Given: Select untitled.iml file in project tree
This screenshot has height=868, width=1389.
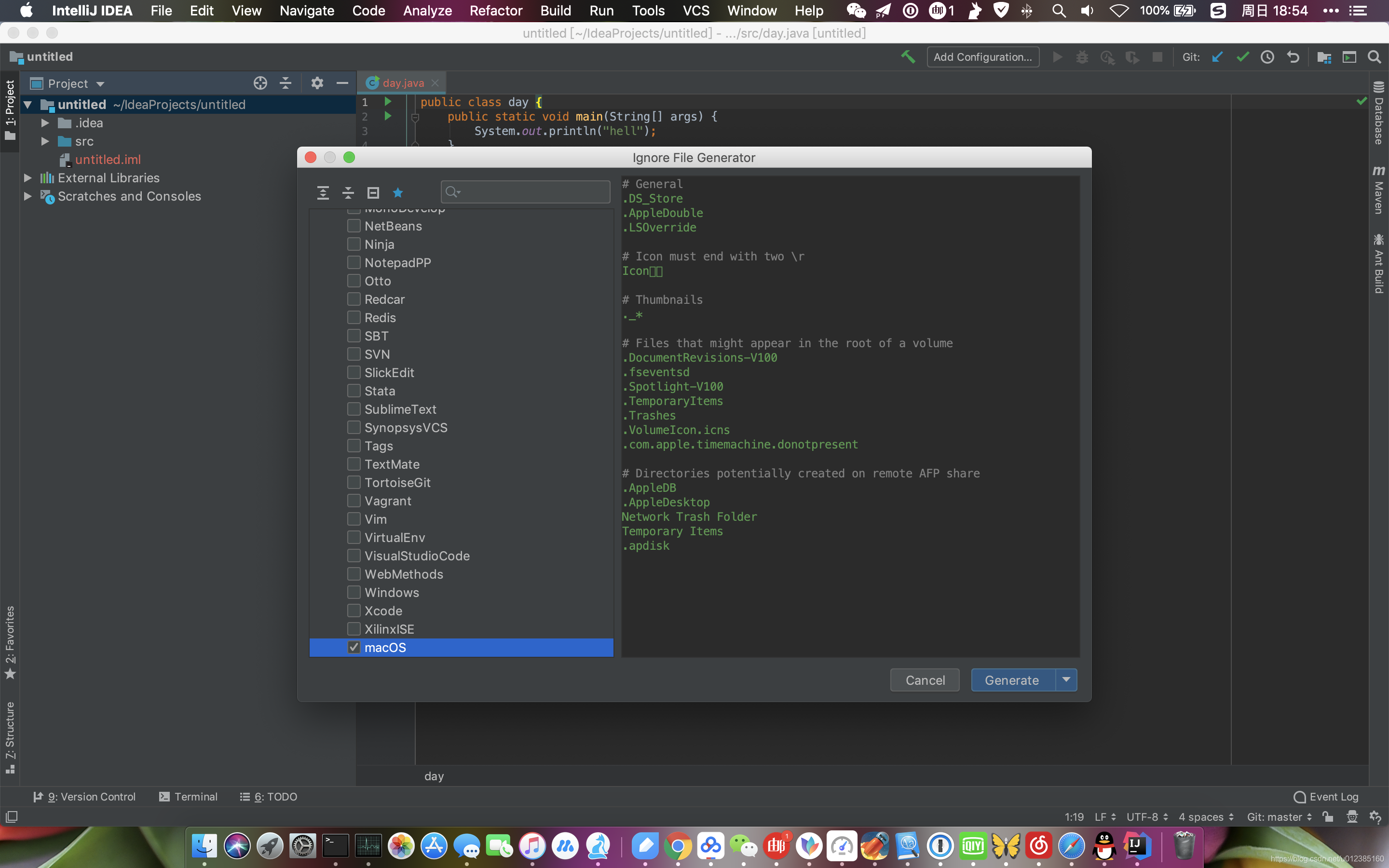Looking at the screenshot, I should coord(108,160).
